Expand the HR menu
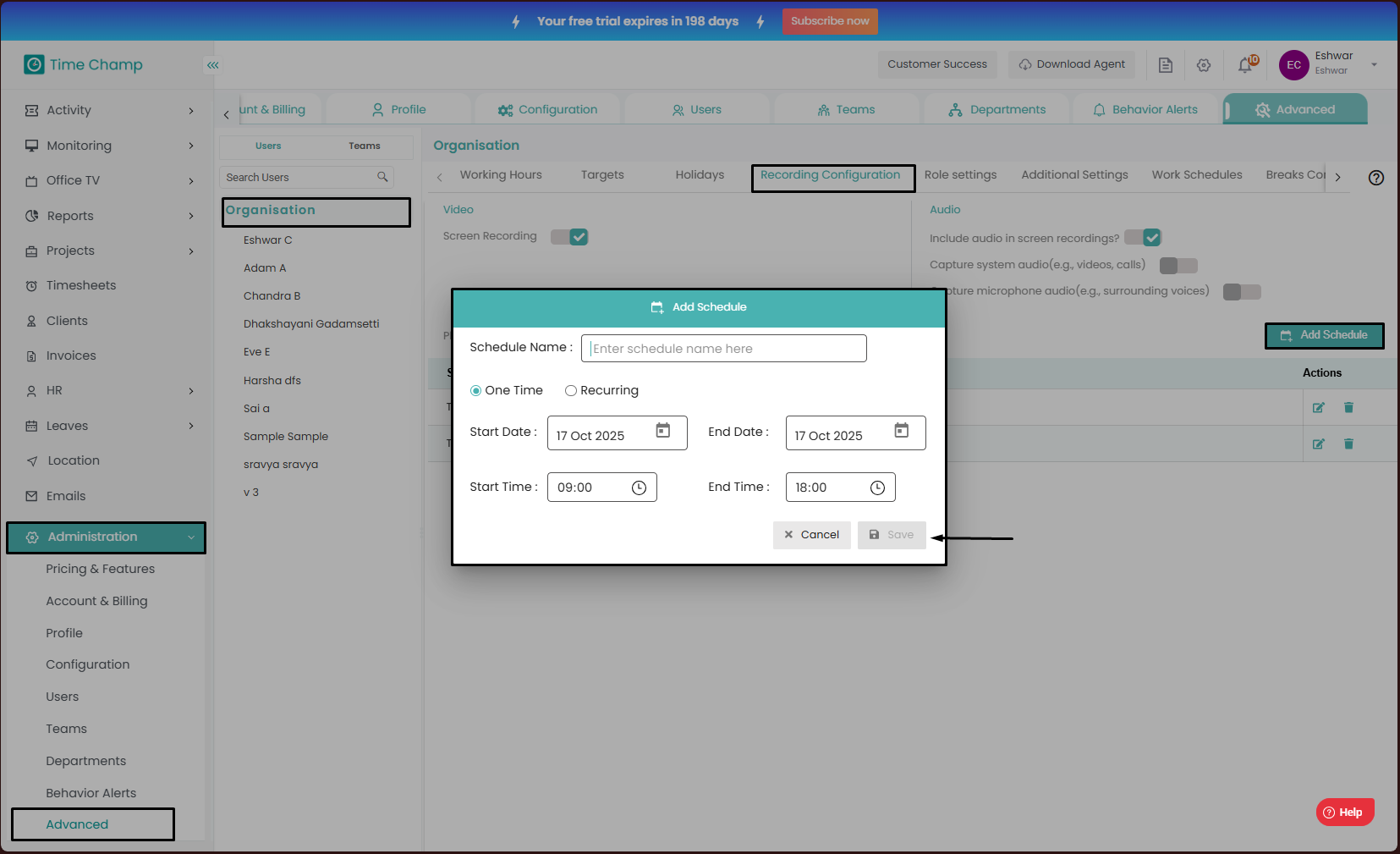This screenshot has height=854, width=1400. point(191,391)
